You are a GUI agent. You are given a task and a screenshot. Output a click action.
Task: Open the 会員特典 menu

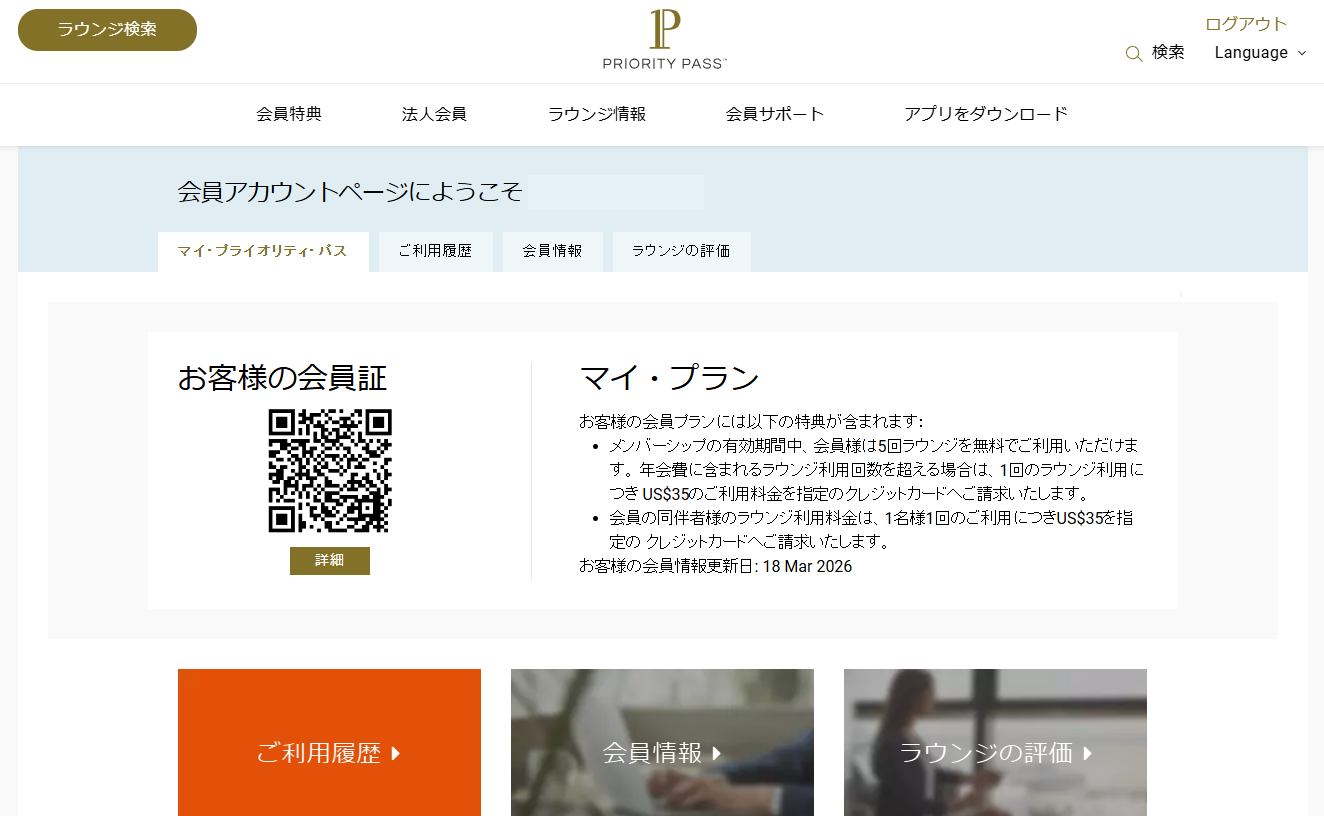click(289, 114)
